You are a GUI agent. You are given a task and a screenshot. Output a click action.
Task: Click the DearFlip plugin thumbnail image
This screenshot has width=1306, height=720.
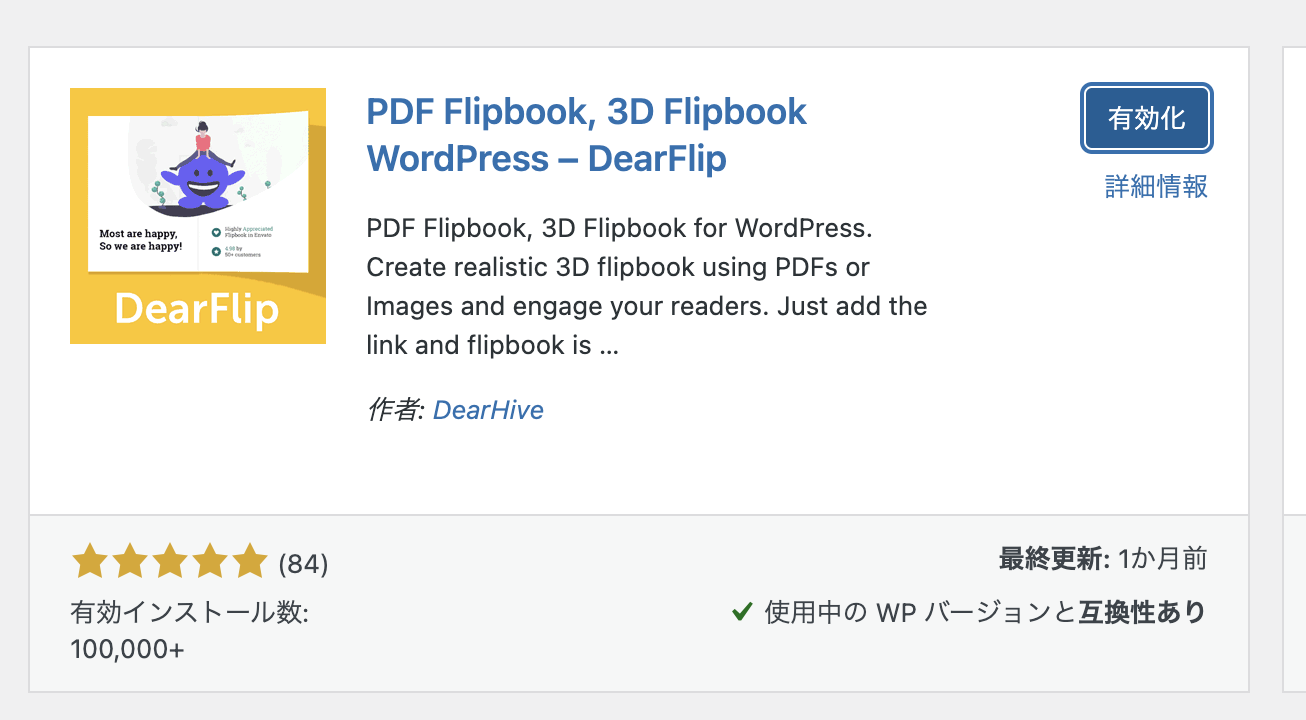pyautogui.click(x=198, y=216)
